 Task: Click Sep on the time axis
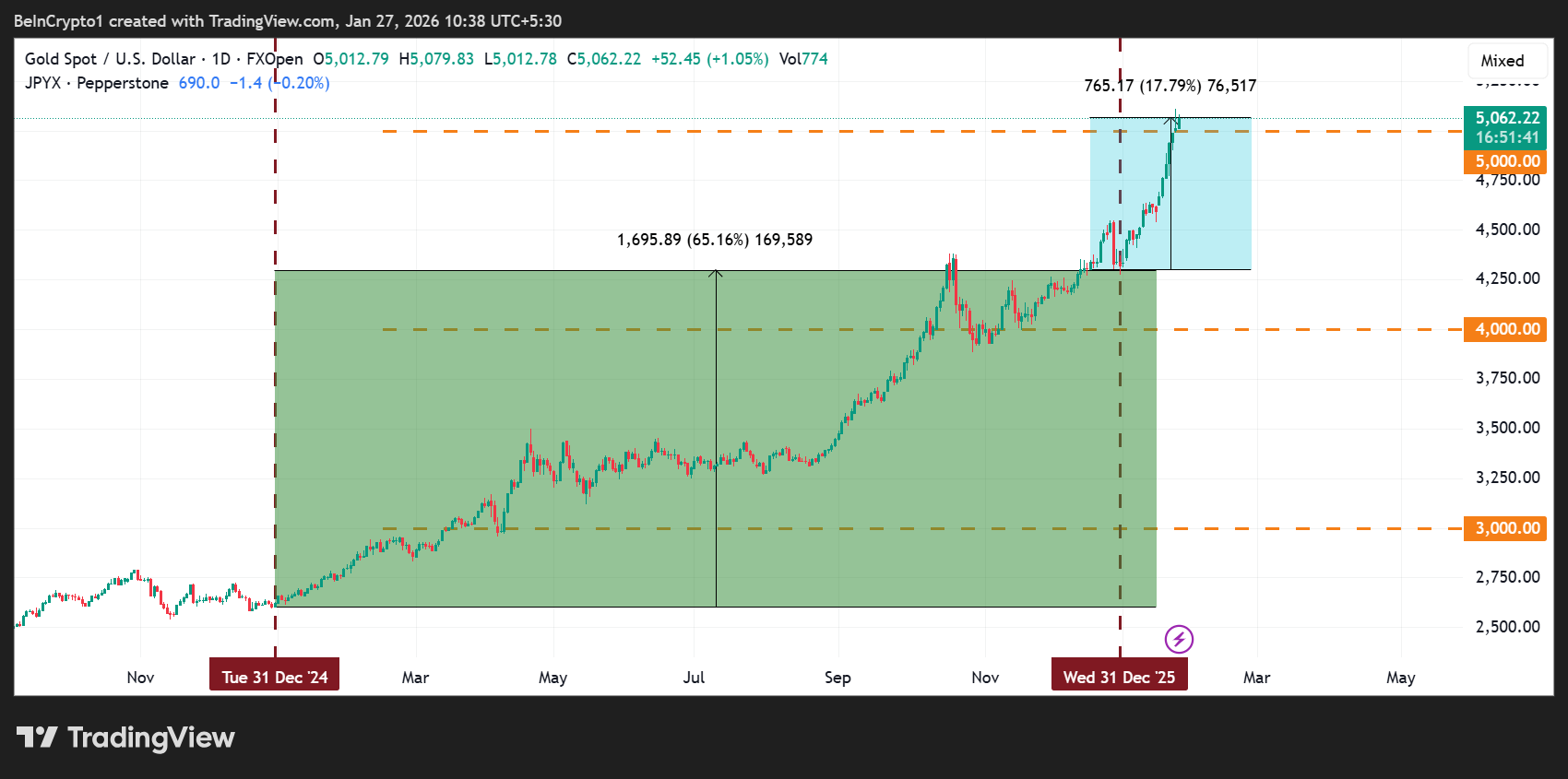[837, 678]
